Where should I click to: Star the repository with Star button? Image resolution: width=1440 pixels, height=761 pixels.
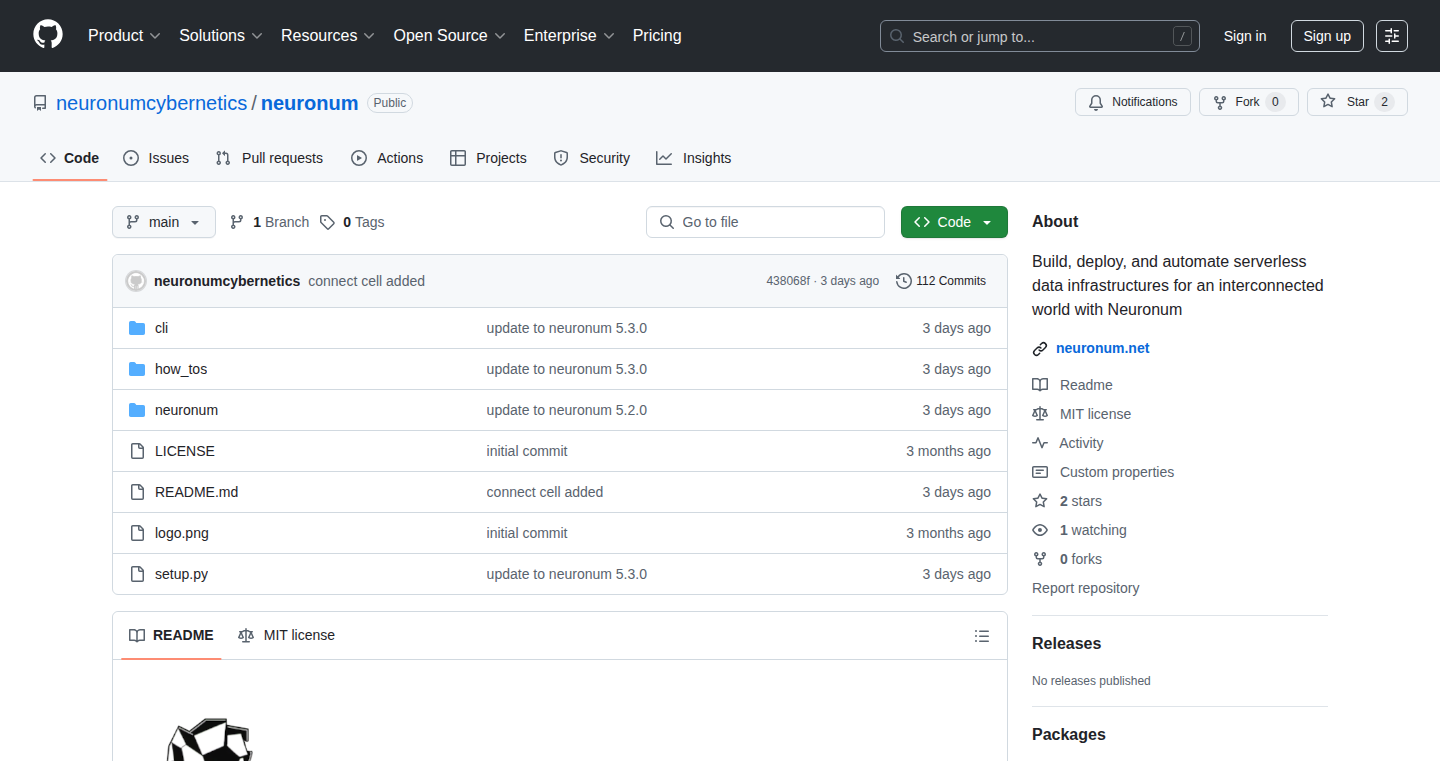1357,102
